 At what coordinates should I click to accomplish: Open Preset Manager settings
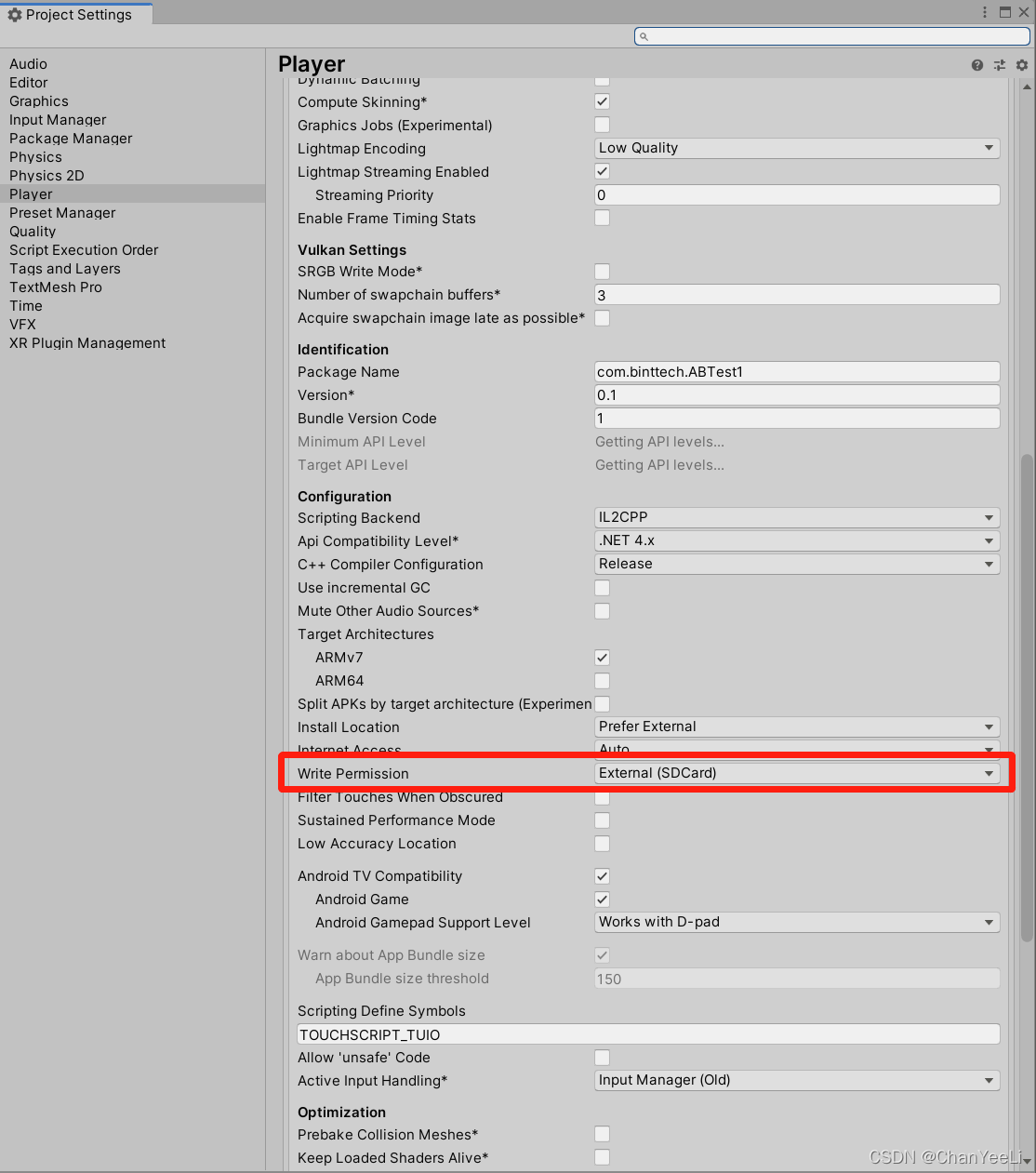132,213
